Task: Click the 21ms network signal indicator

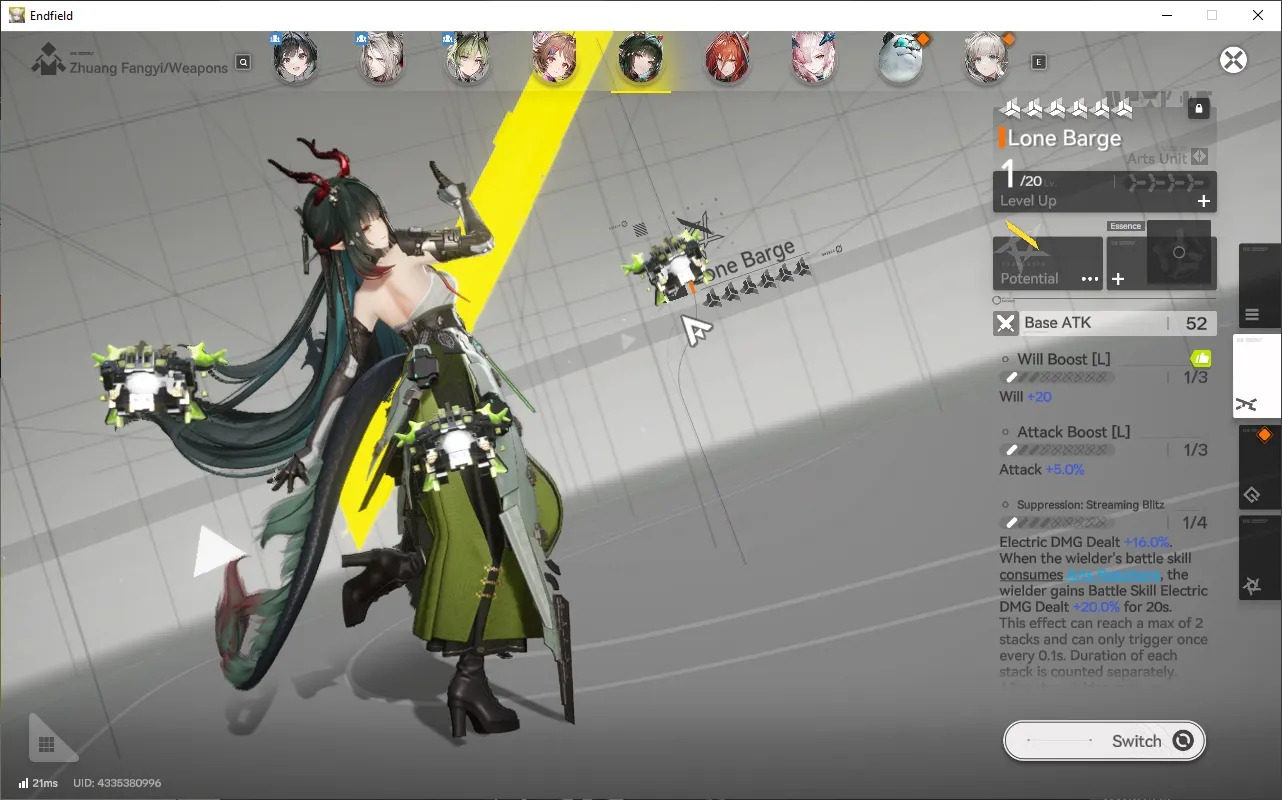Action: [37, 783]
